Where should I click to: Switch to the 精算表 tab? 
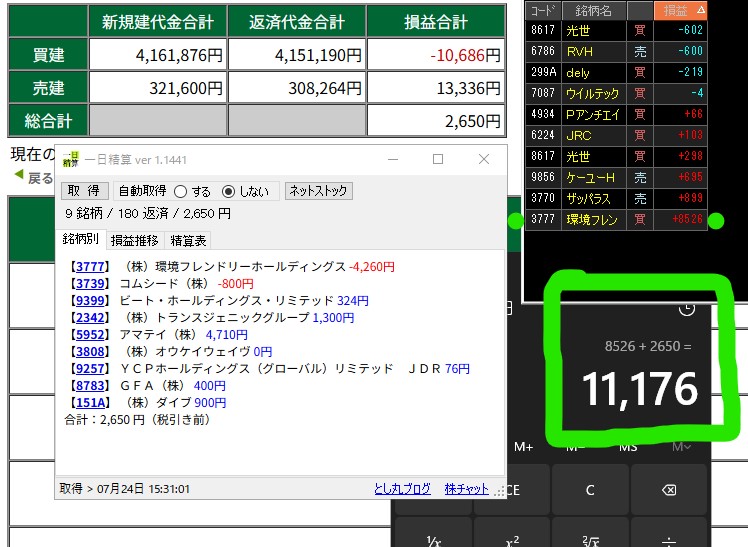click(x=188, y=240)
